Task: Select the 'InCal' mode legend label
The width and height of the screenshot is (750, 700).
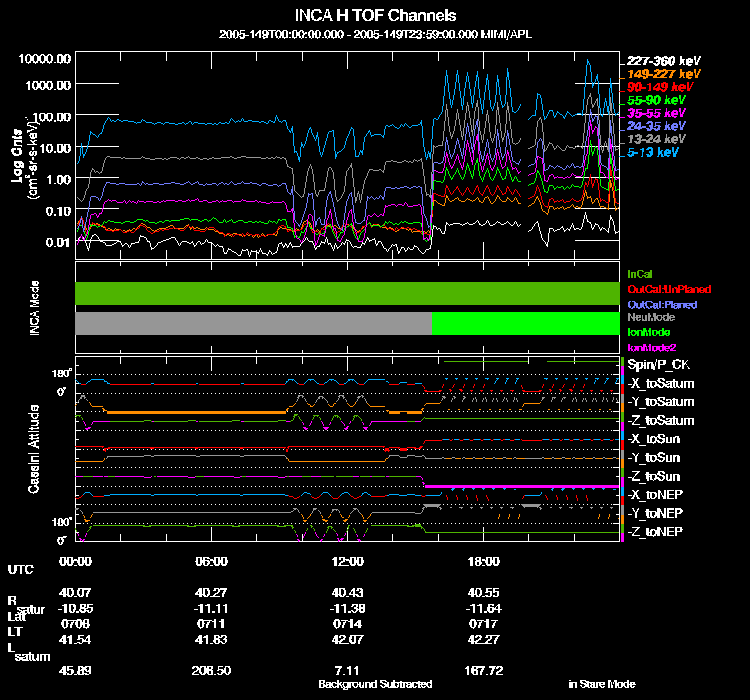Action: click(640, 274)
